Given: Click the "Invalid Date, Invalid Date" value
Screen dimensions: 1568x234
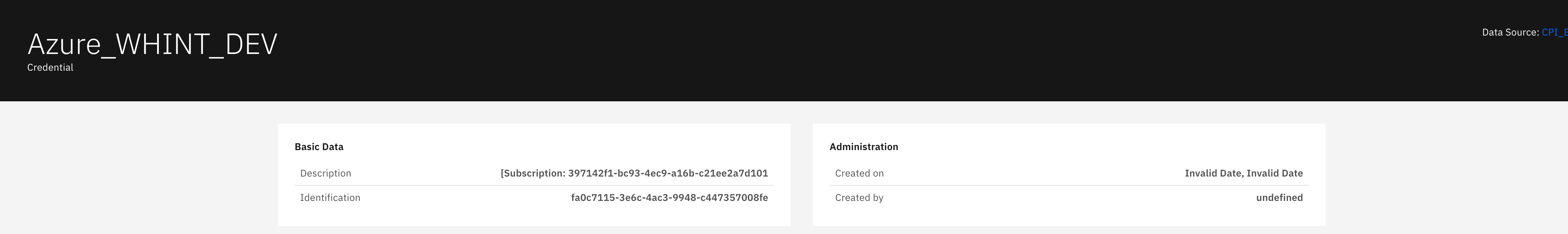Looking at the screenshot, I should tap(1243, 173).
